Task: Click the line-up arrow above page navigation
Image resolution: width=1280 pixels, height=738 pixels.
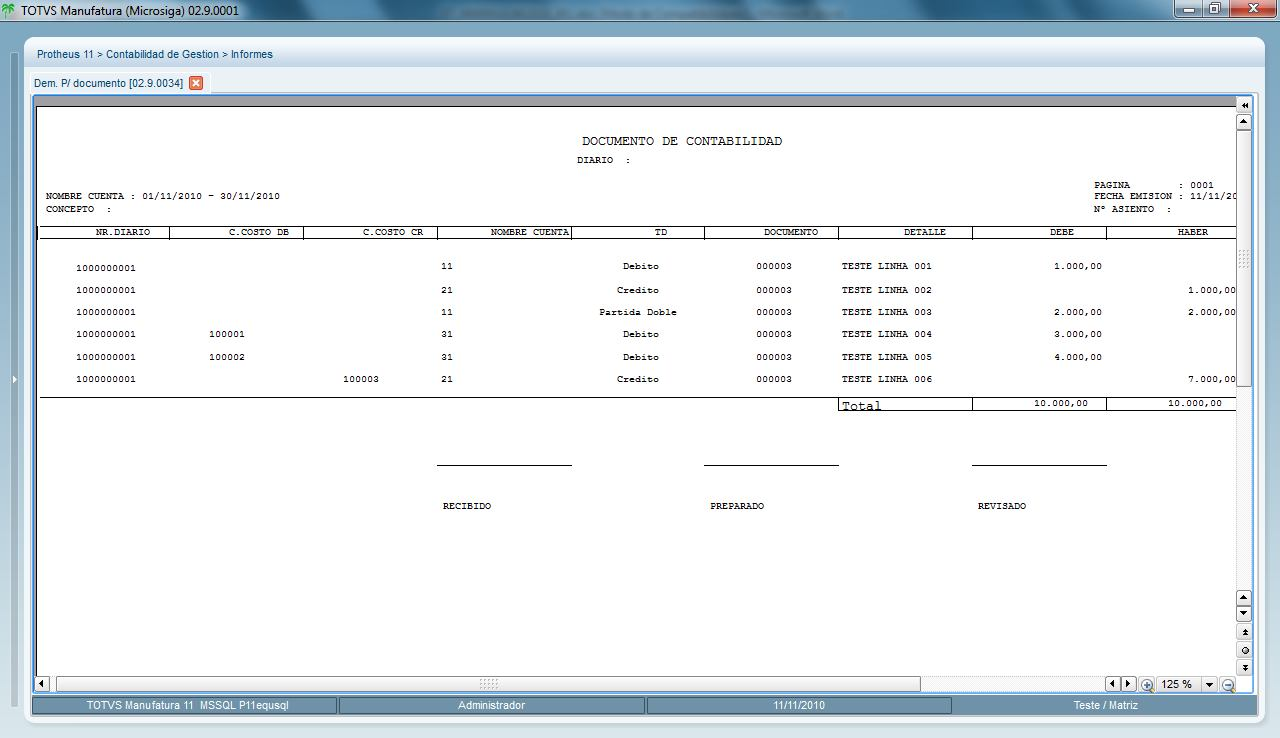Action: (1244, 597)
